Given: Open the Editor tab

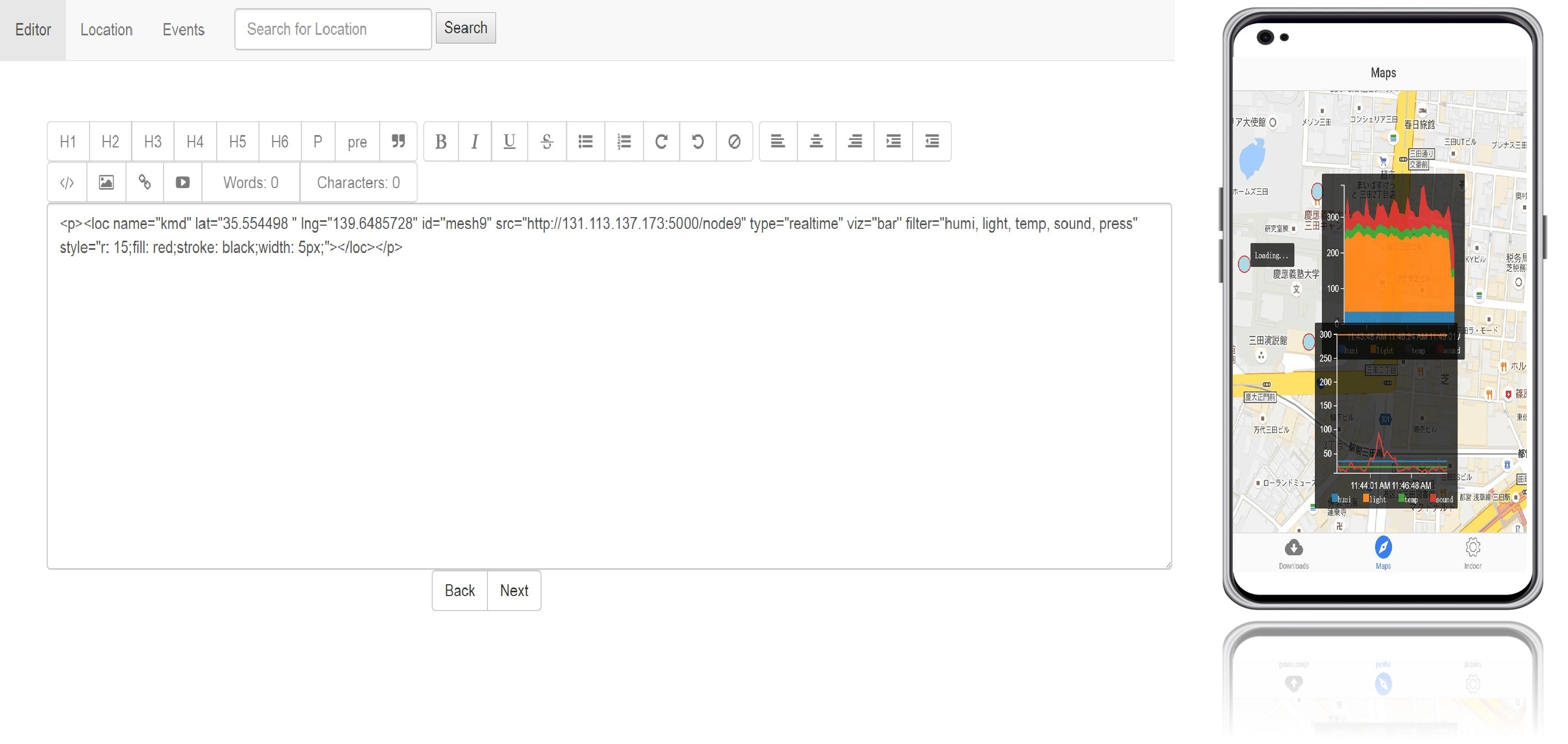Looking at the screenshot, I should click(33, 30).
